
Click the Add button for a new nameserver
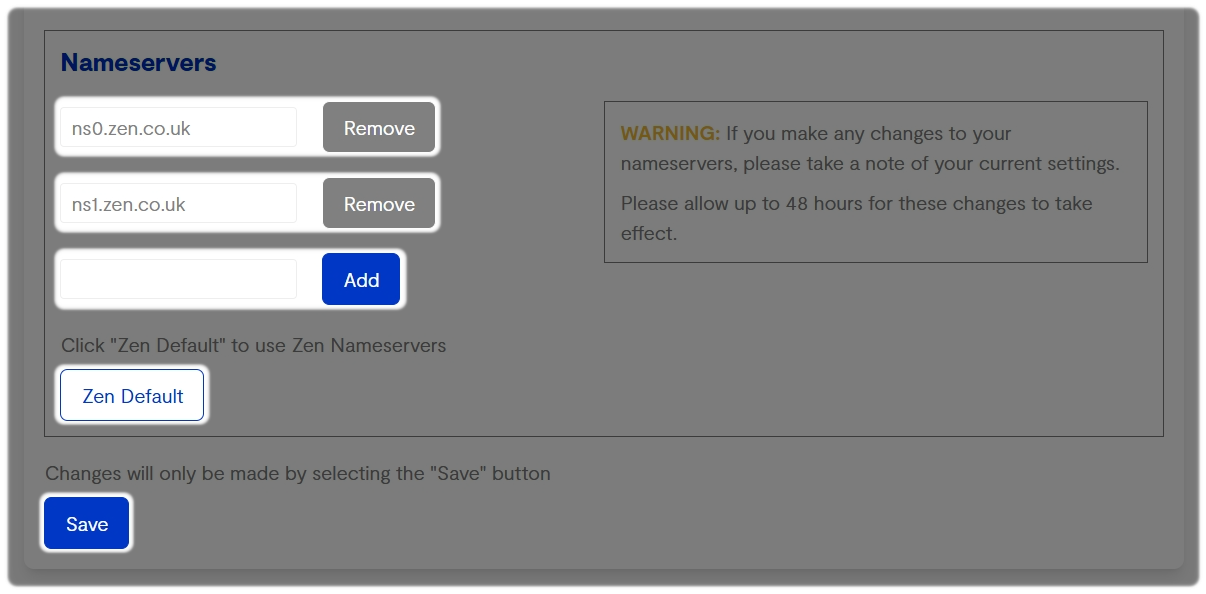tap(360, 279)
